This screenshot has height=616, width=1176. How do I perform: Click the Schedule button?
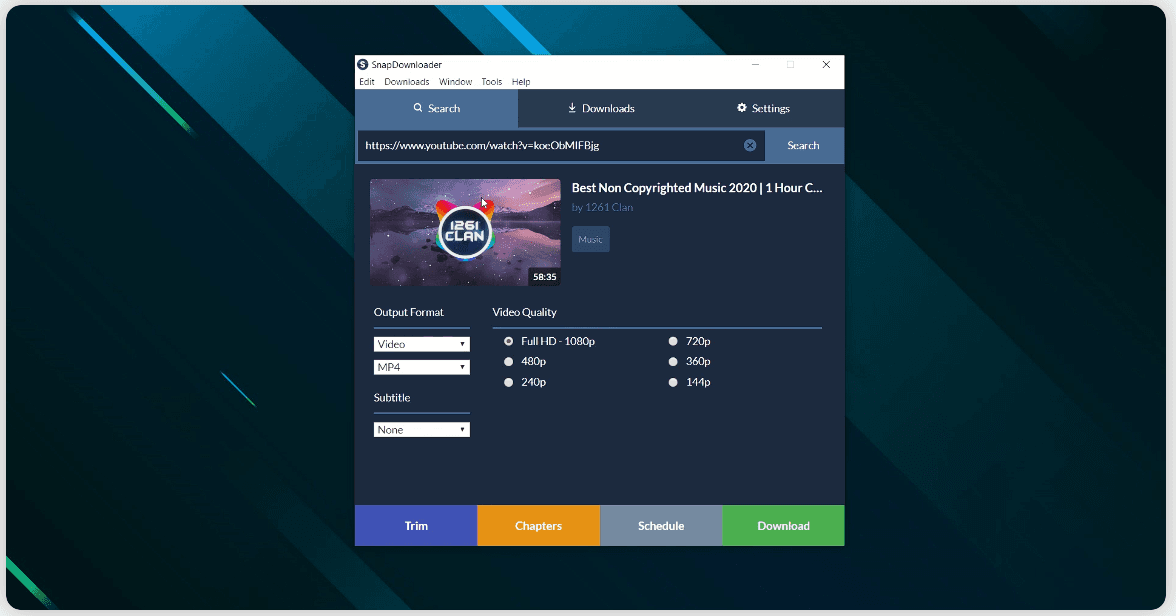coord(661,526)
